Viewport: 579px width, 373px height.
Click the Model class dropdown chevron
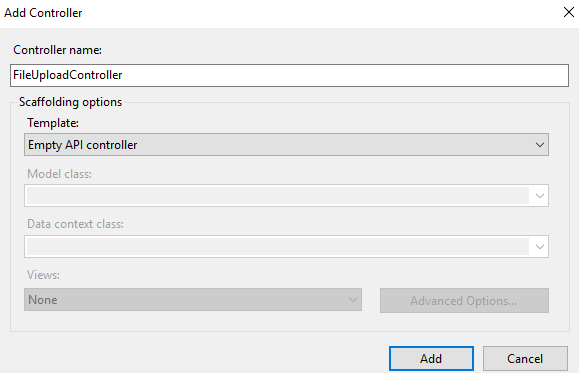(539, 196)
